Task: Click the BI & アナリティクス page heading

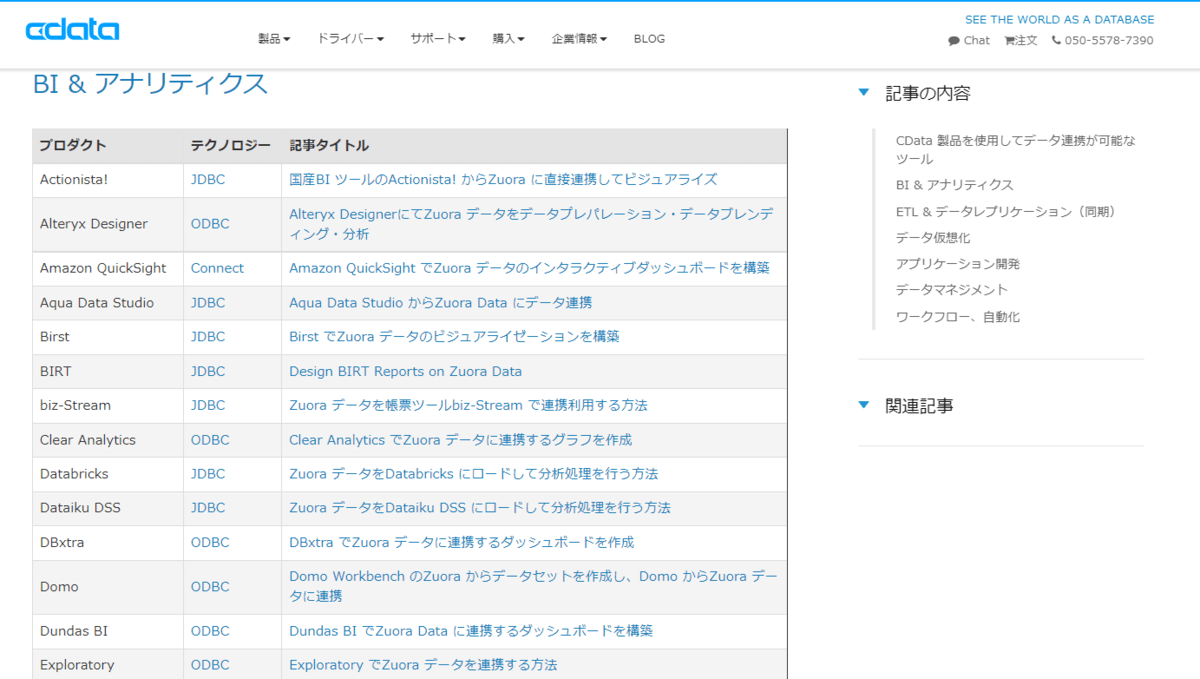Action: (151, 84)
